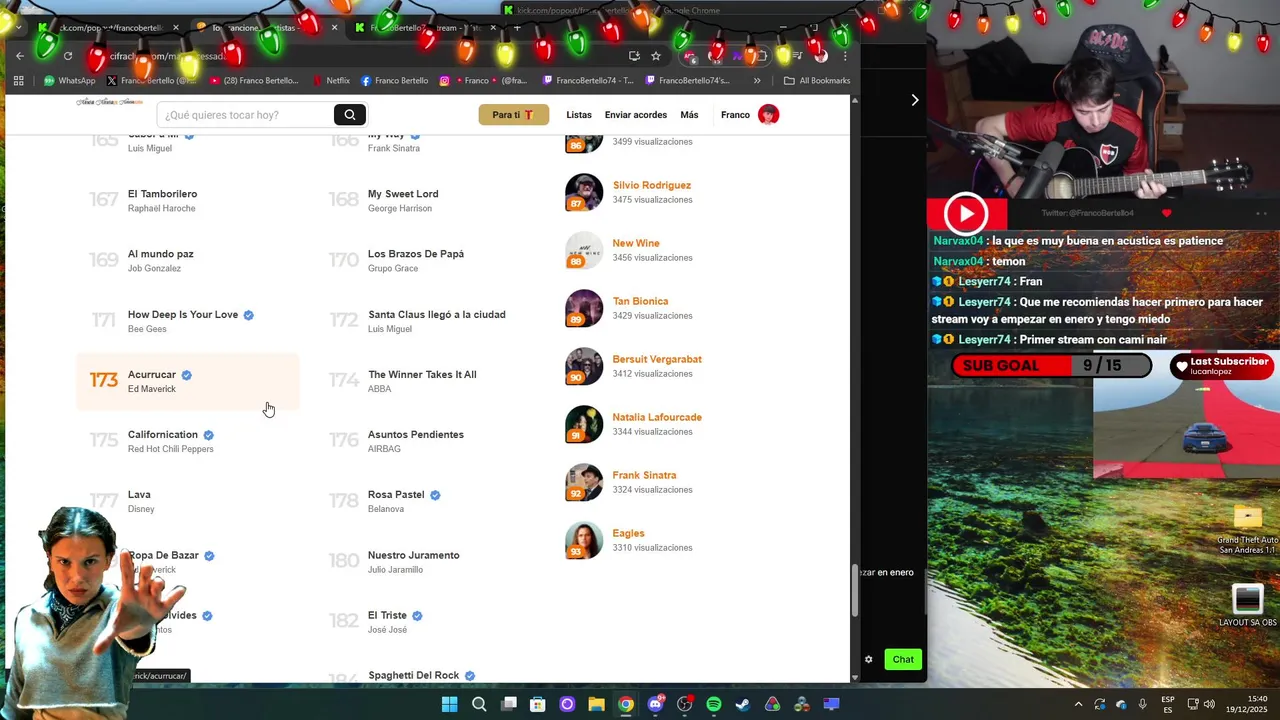Open How Deep Is Your Love

coord(183,315)
